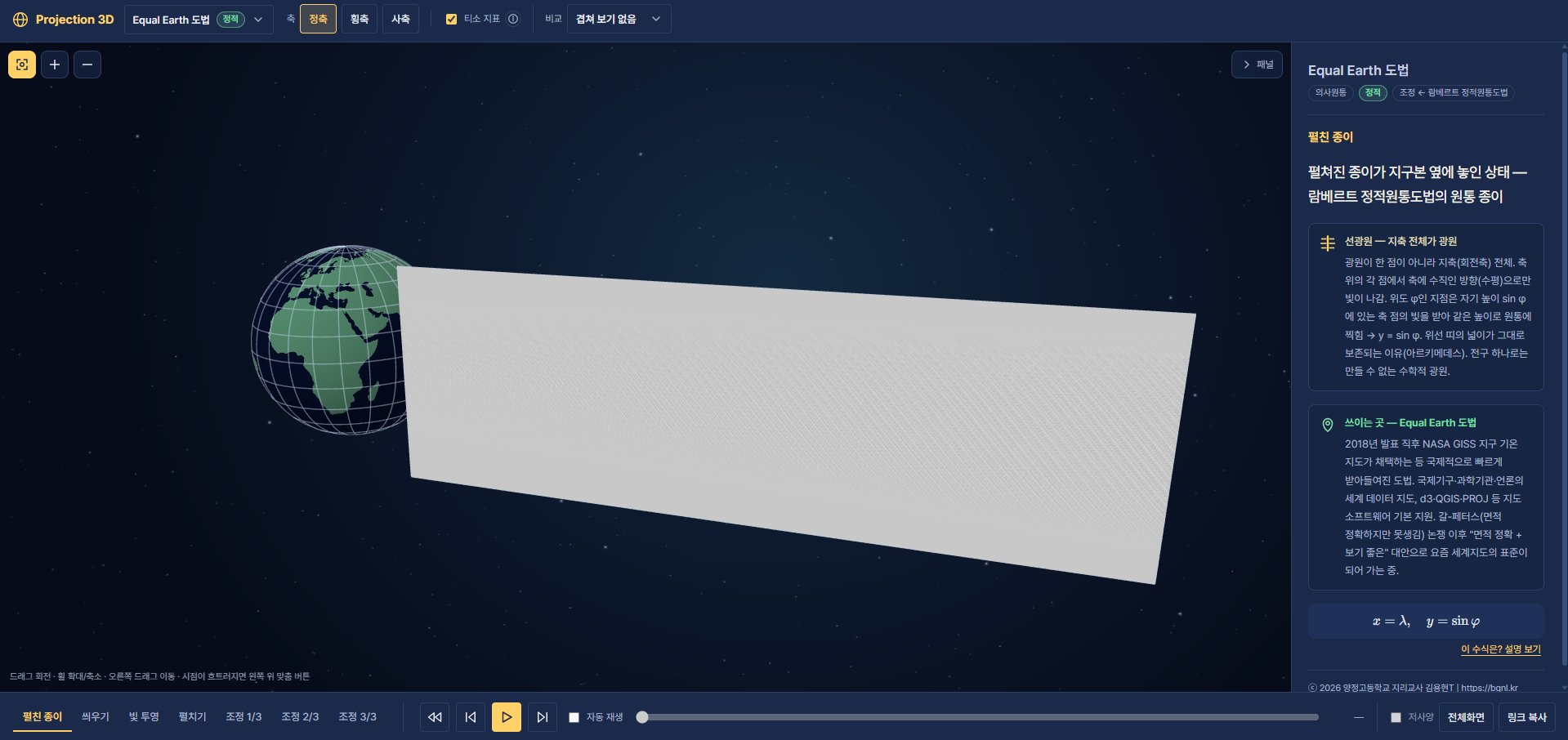Screen dimensions: 1568x740
Task: Click the 링크 복사 button
Action: [1526, 717]
